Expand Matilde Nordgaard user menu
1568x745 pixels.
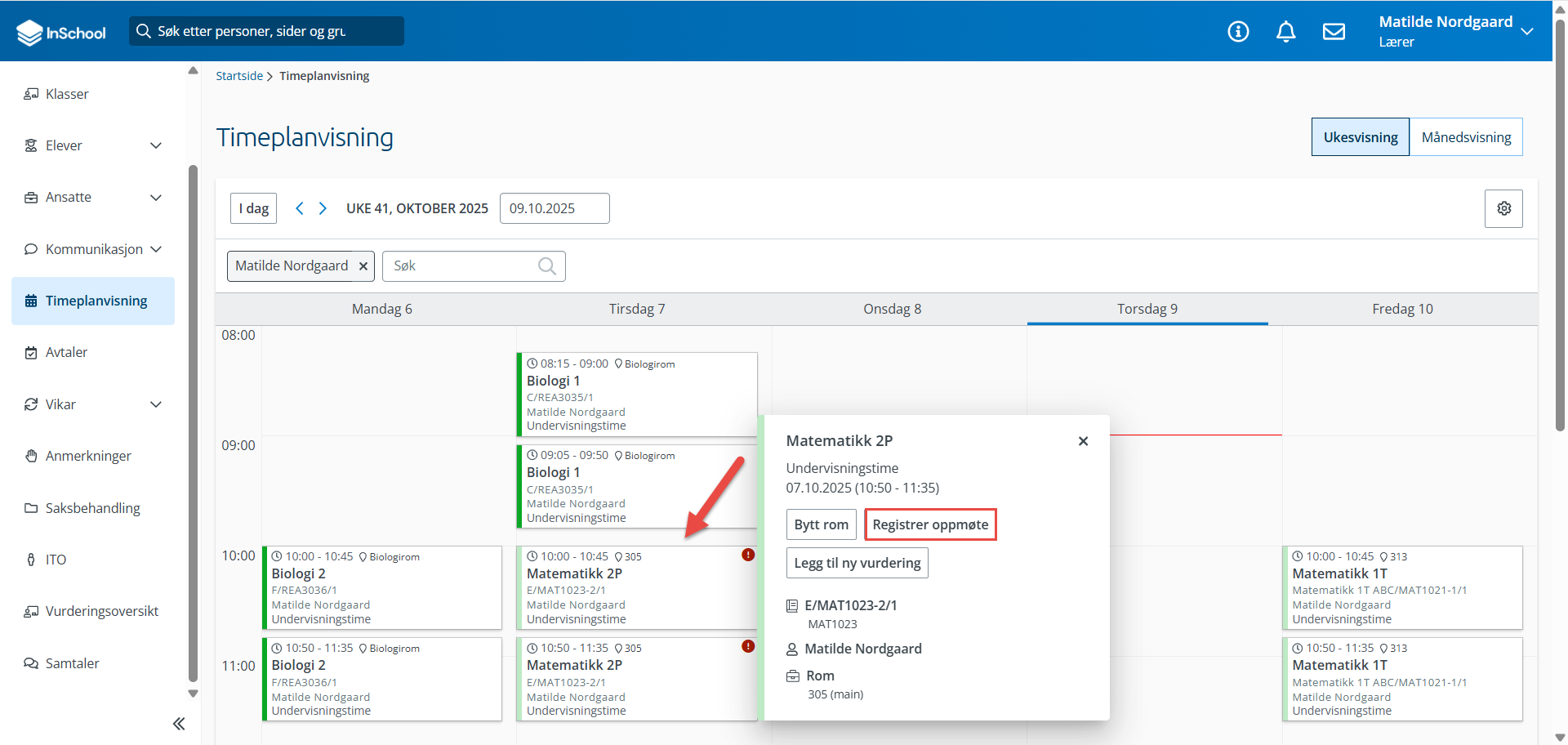1526,32
